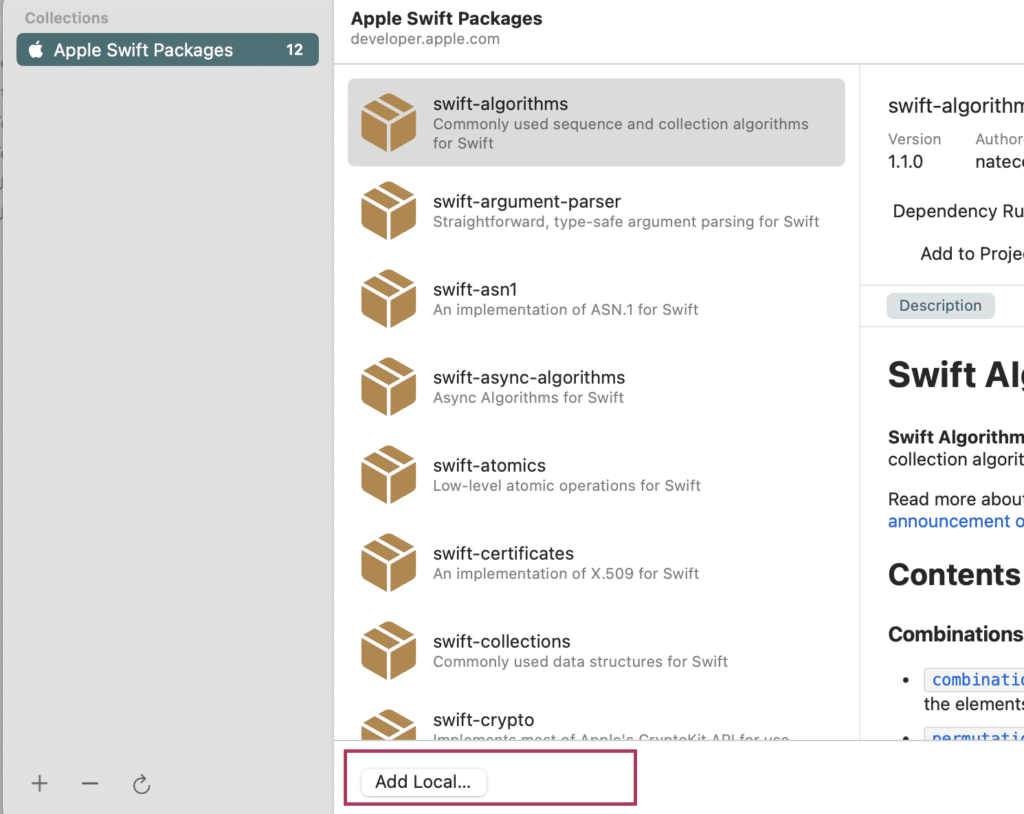Select the swift-algorithms package icon
Screen dimensions: 1024x814
pyautogui.click(x=388, y=122)
